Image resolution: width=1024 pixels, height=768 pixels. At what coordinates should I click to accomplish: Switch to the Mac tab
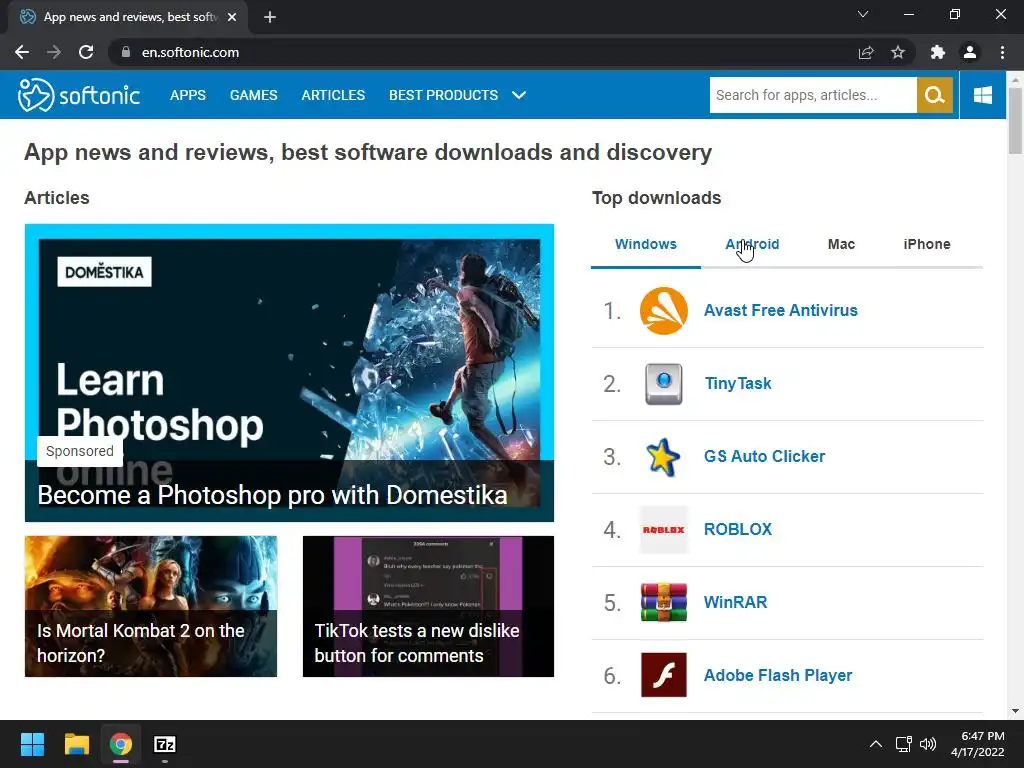pos(841,244)
